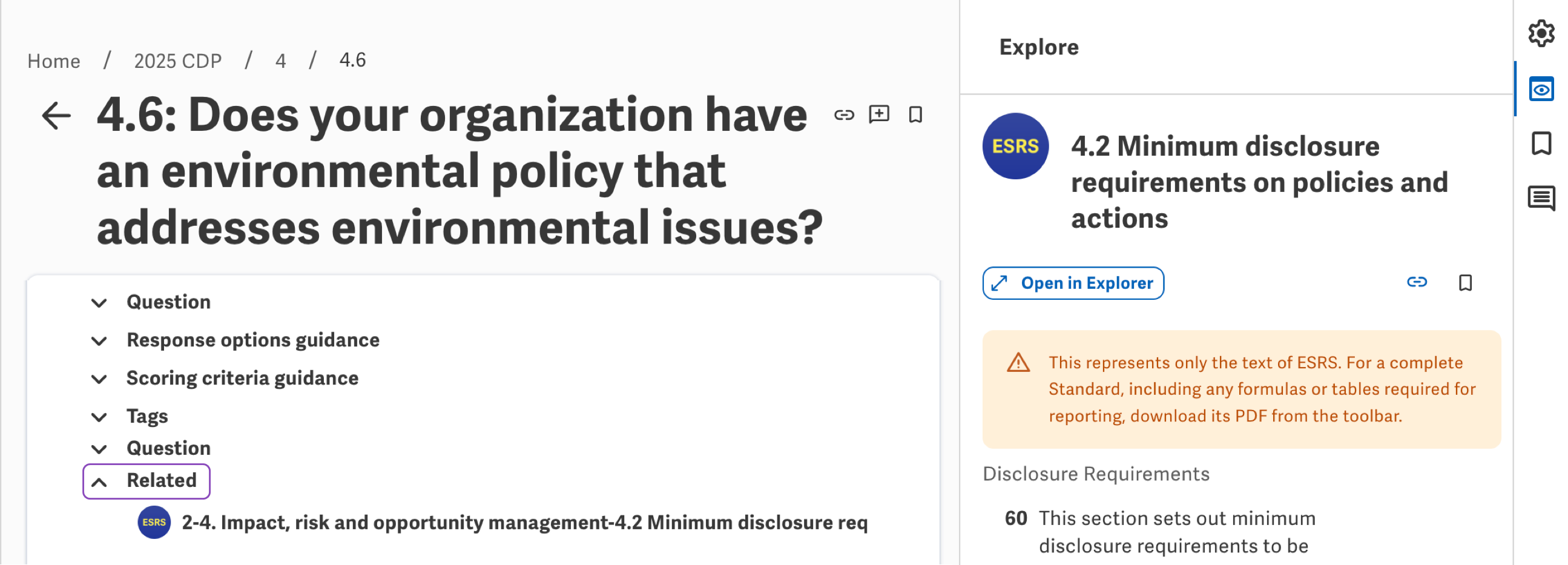1568x565 pixels.
Task: Click the 'Disclosure Requirements' label
Action: click(1096, 474)
